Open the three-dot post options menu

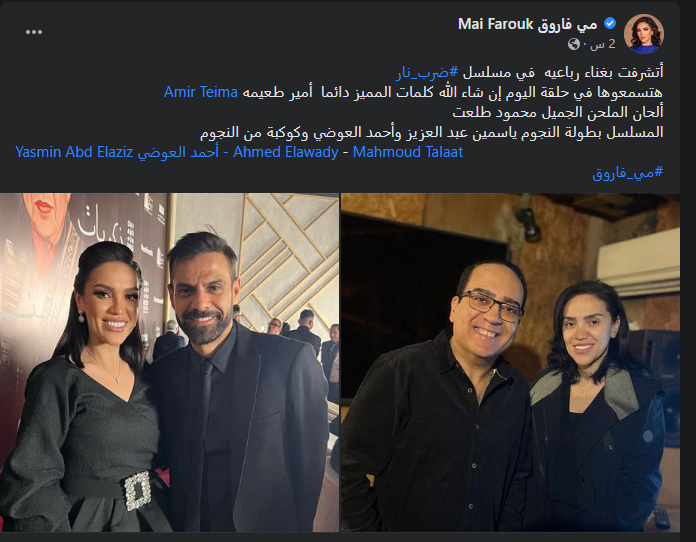34,32
